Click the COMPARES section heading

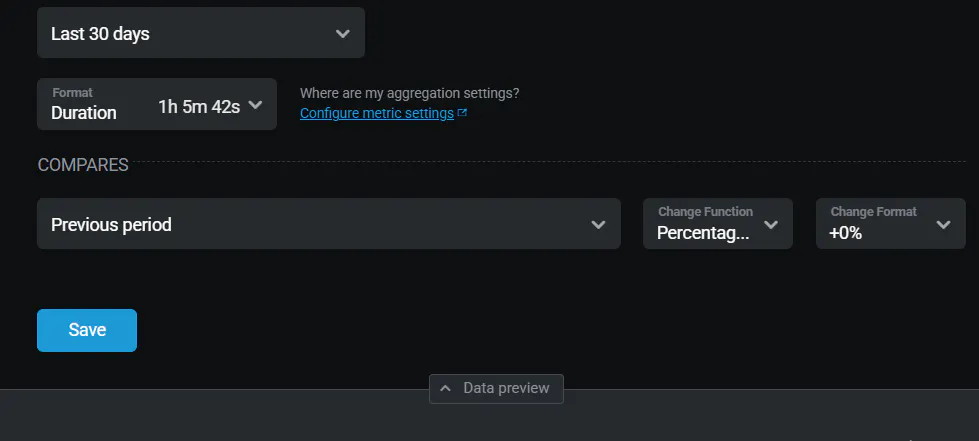[83, 165]
